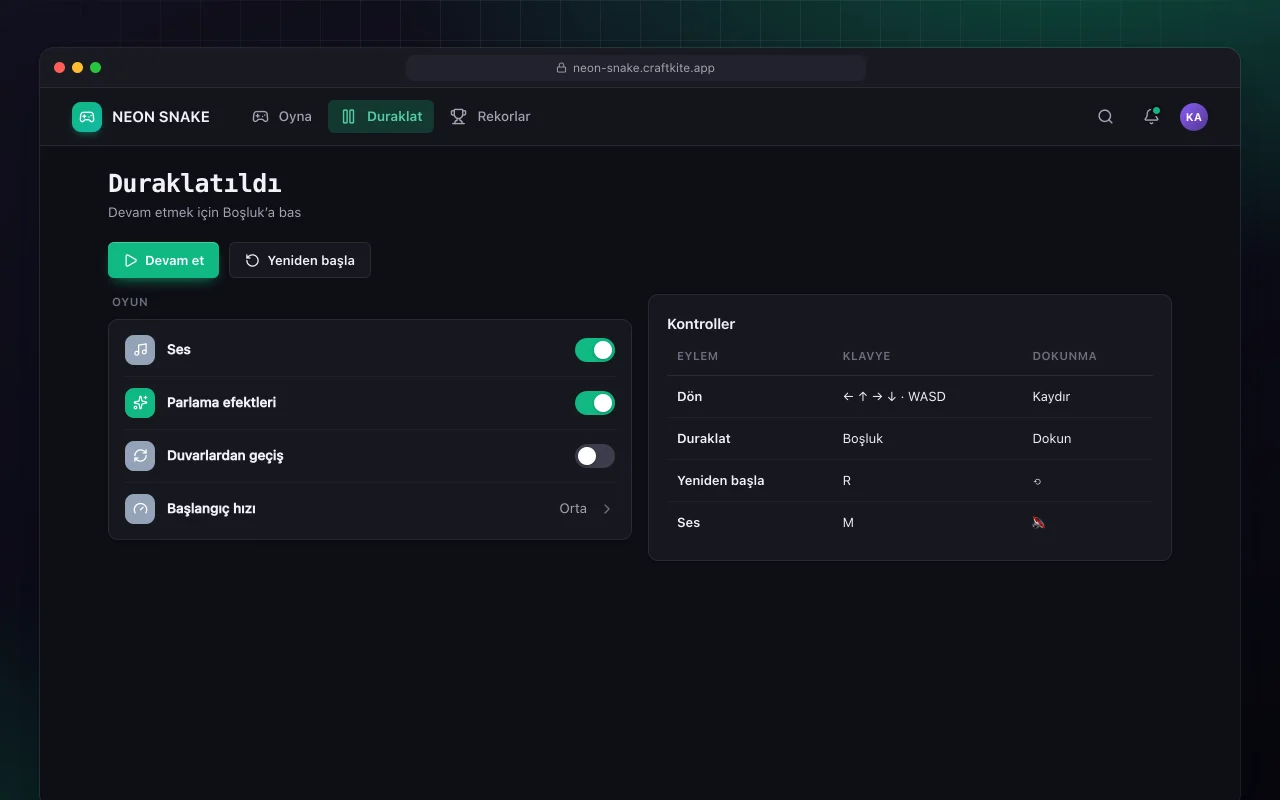Screen dimensions: 1280x800
Task: Enable the Duvarlardan geçiş toggle
Action: (x=595, y=456)
